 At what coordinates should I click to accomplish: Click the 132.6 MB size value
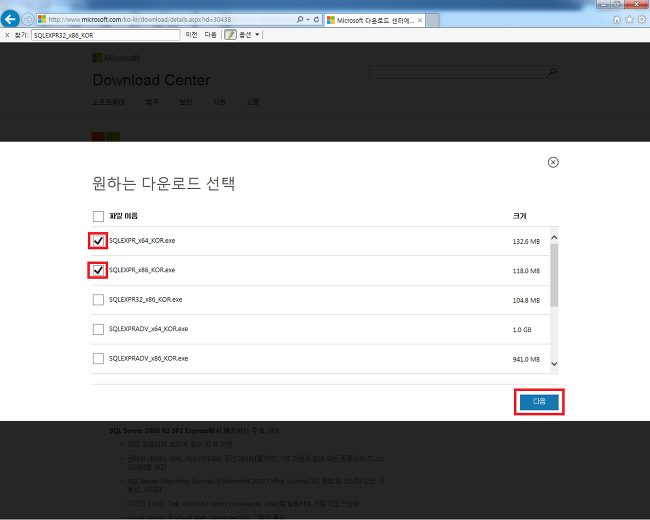click(526, 241)
